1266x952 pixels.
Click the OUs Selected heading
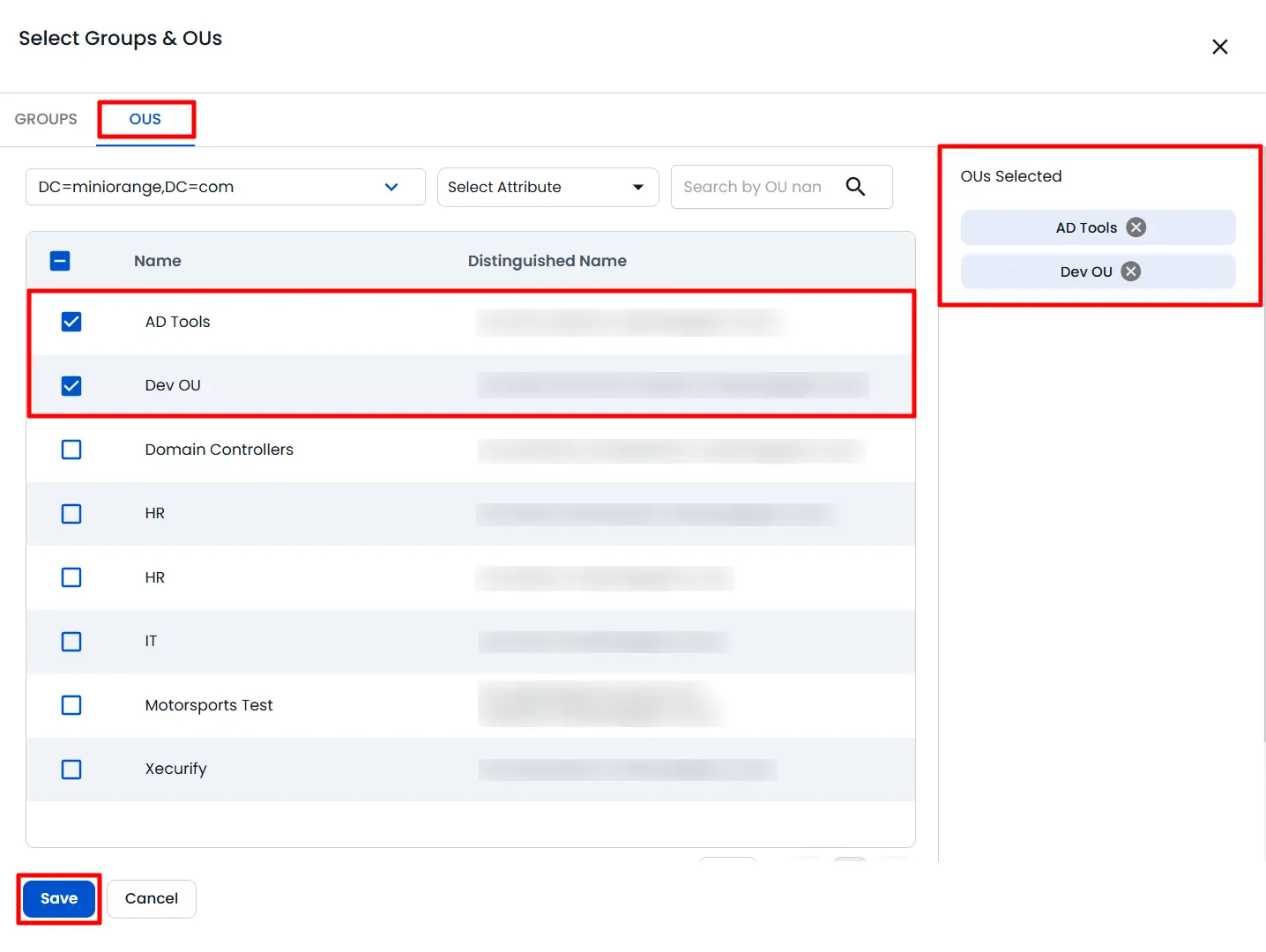coord(1011,176)
